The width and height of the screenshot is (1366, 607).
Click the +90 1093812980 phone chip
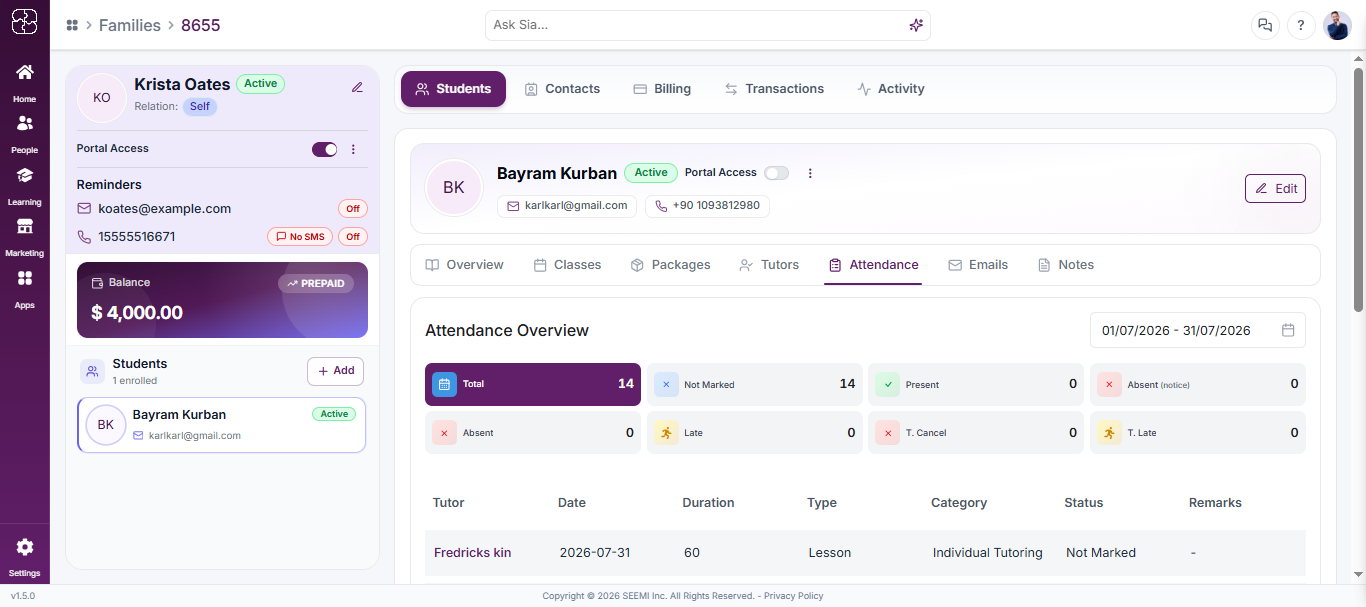coord(707,206)
